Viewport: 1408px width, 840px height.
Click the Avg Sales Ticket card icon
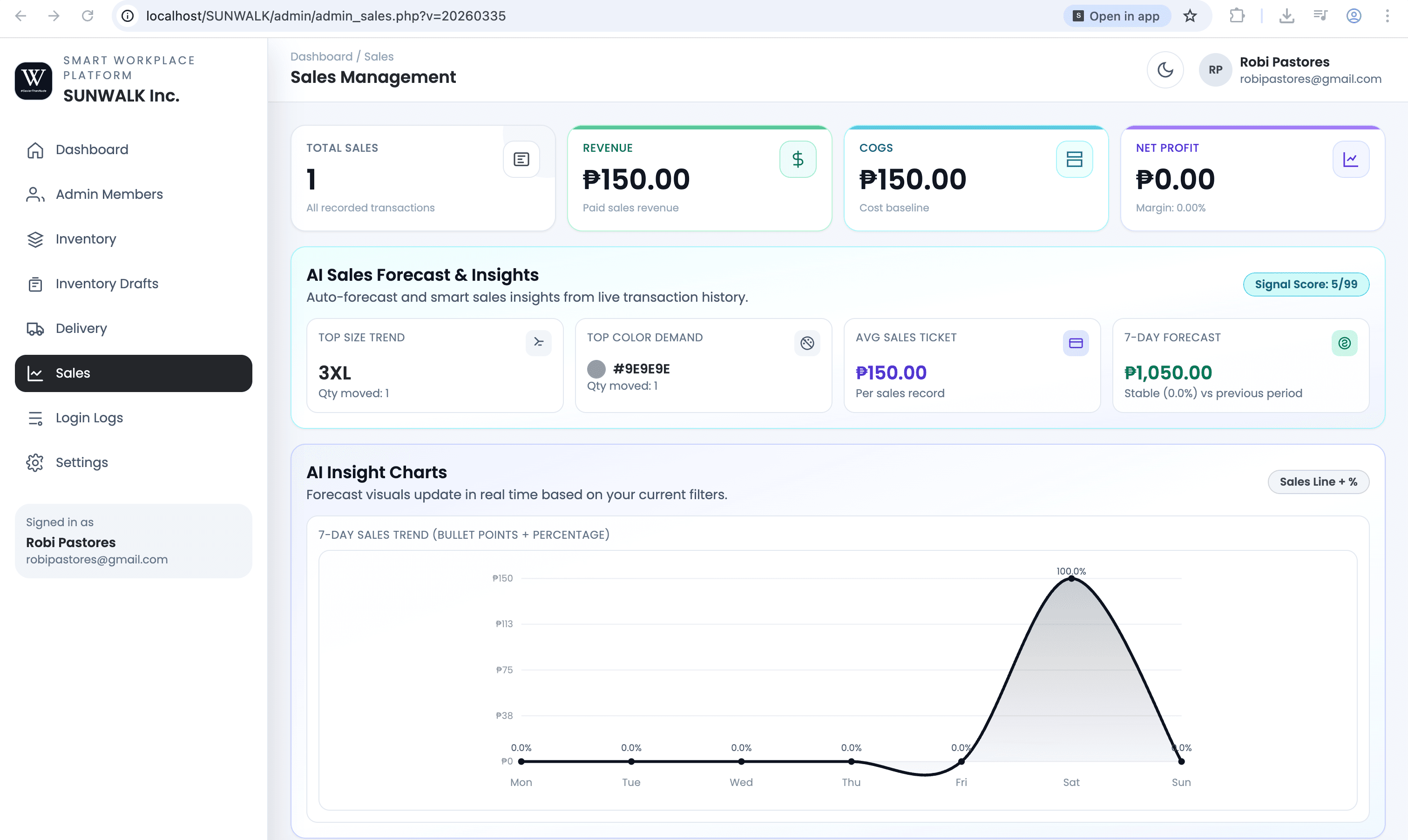click(1076, 342)
